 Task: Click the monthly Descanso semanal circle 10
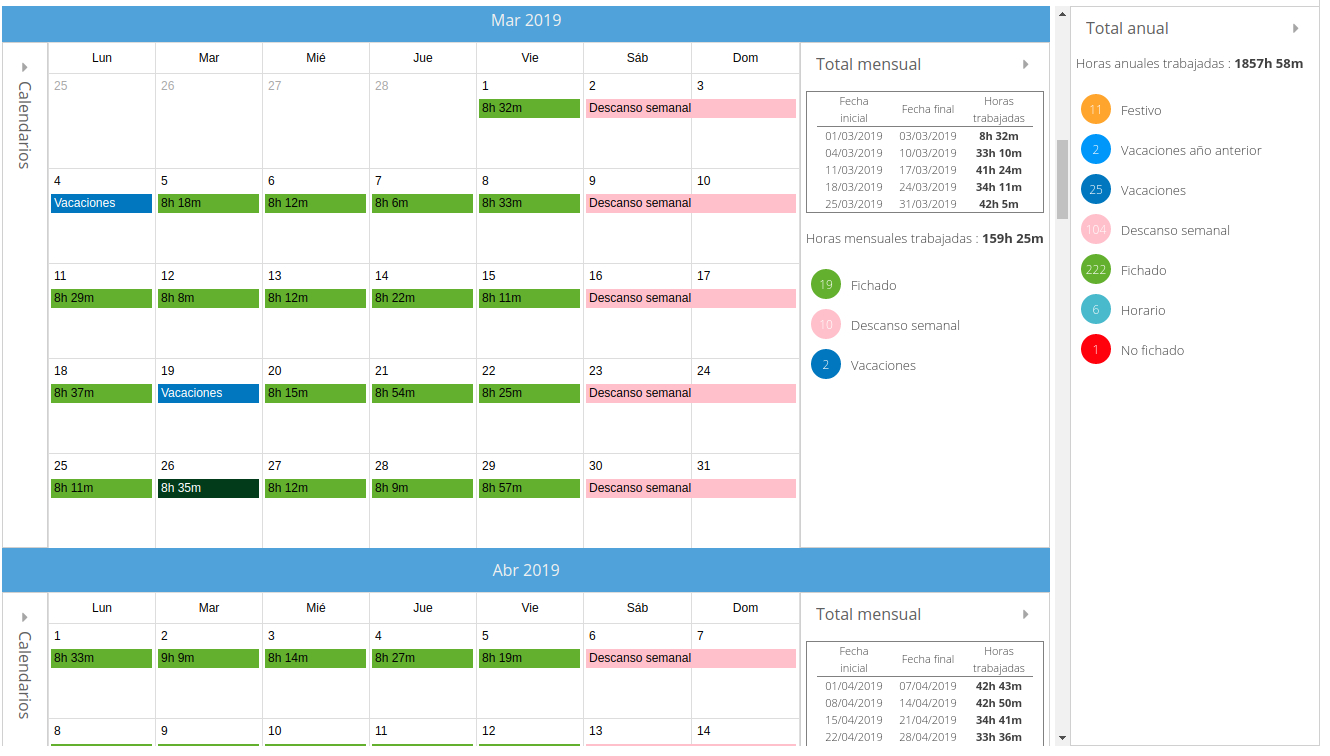pyautogui.click(x=826, y=325)
